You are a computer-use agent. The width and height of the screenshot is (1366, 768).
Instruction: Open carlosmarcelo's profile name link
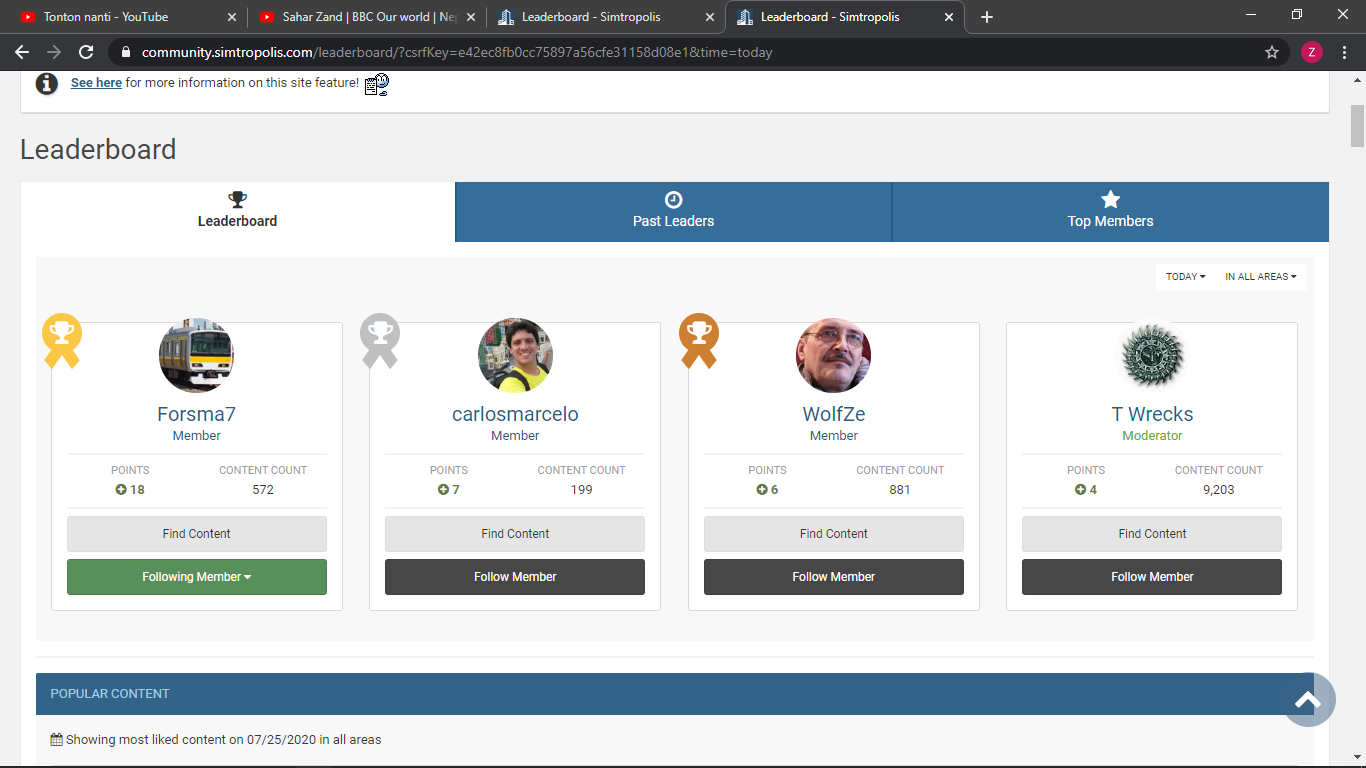(x=515, y=414)
